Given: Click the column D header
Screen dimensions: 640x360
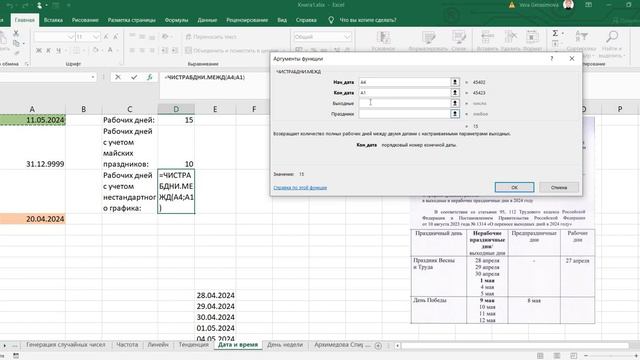Looking at the screenshot, I should (x=176, y=109).
